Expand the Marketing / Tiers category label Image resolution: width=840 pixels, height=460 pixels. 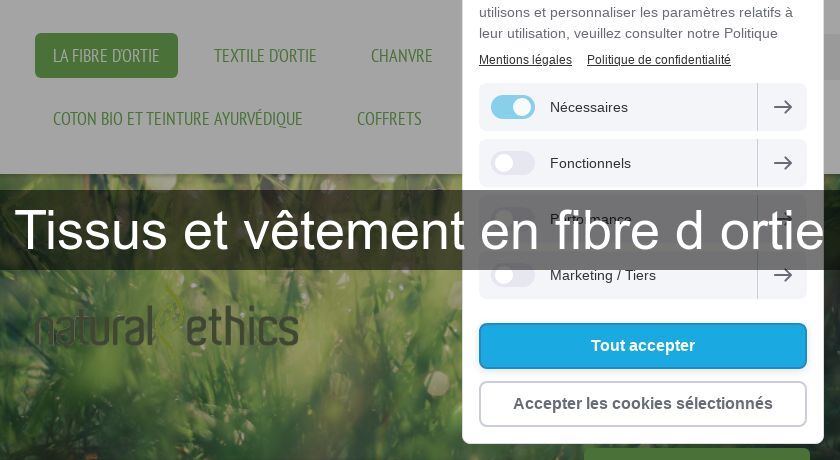click(603, 275)
